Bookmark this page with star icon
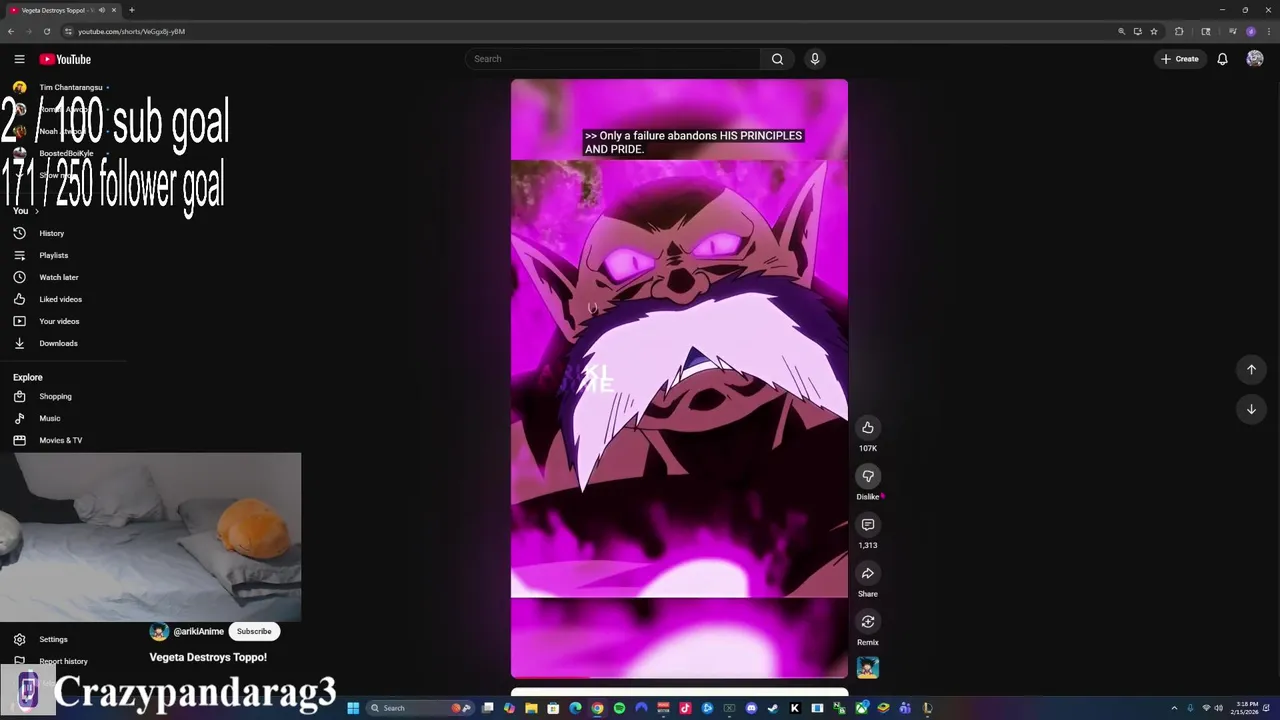 [x=1154, y=31]
